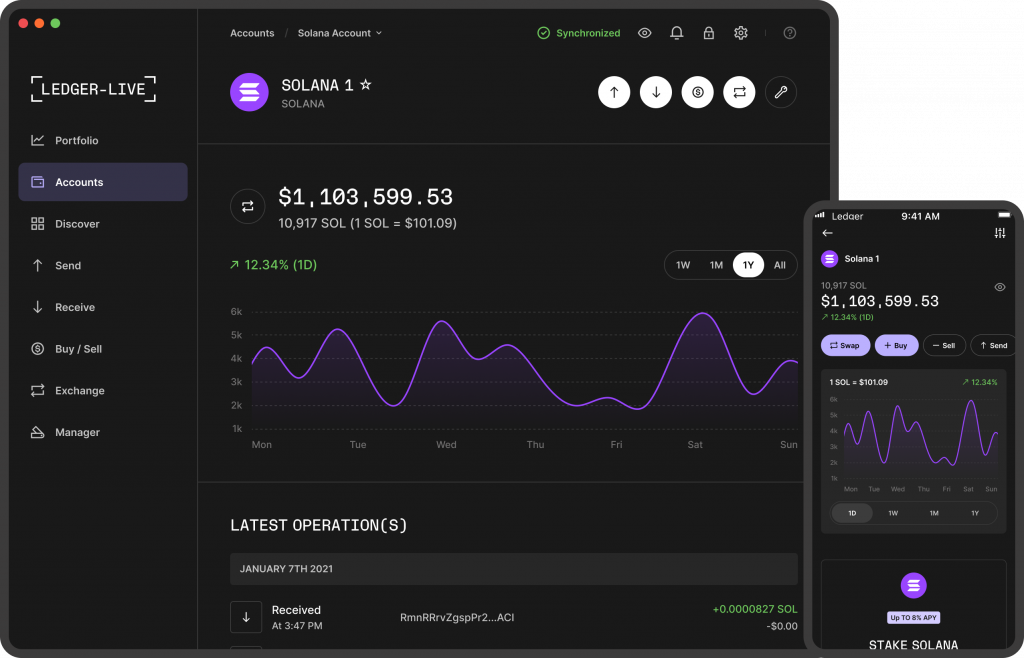Expand the Solana Account breadcrumb dropdown
The image size is (1024, 658).
340,33
